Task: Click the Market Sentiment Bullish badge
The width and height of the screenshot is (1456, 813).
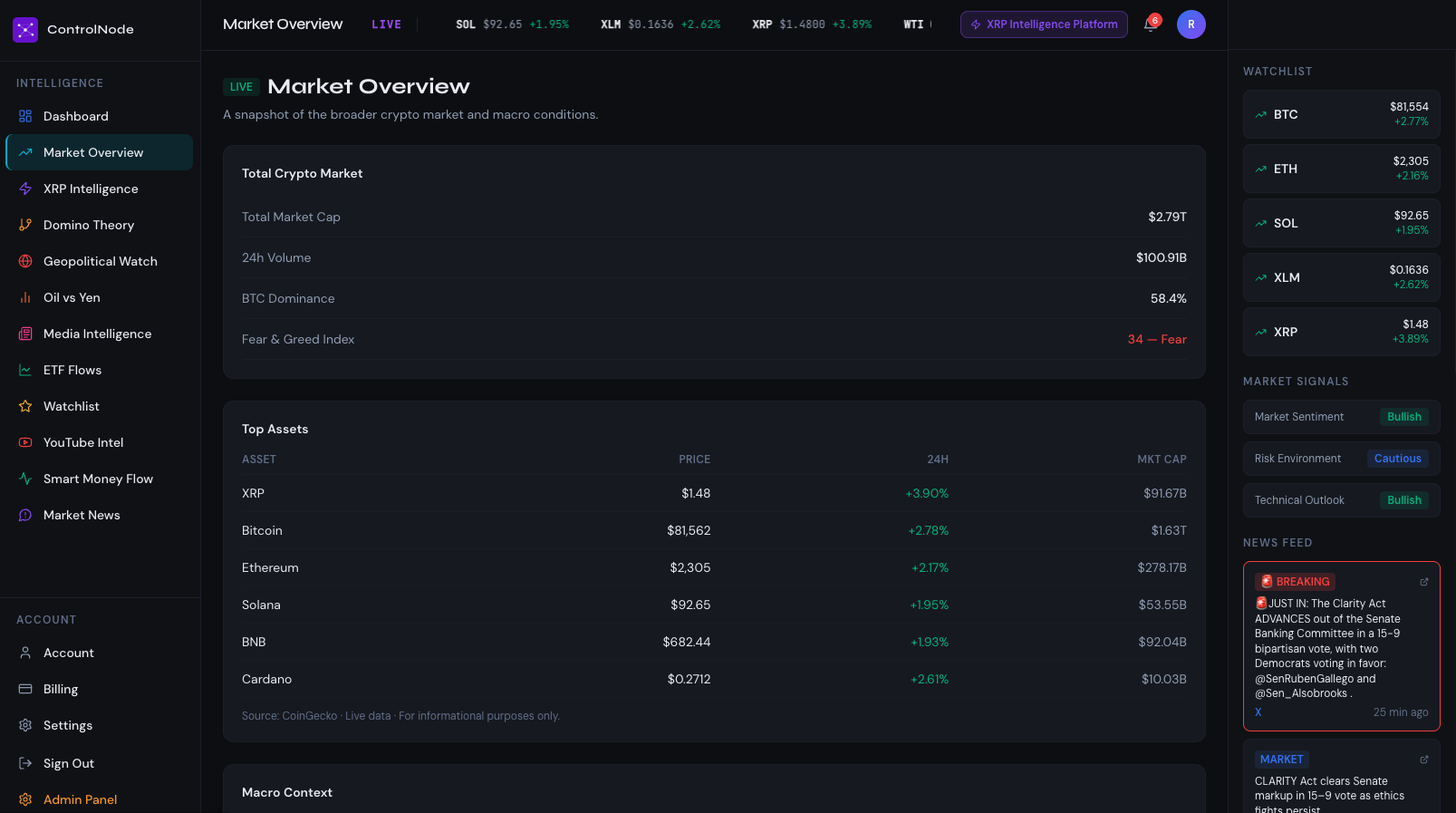Action: [x=1404, y=417]
